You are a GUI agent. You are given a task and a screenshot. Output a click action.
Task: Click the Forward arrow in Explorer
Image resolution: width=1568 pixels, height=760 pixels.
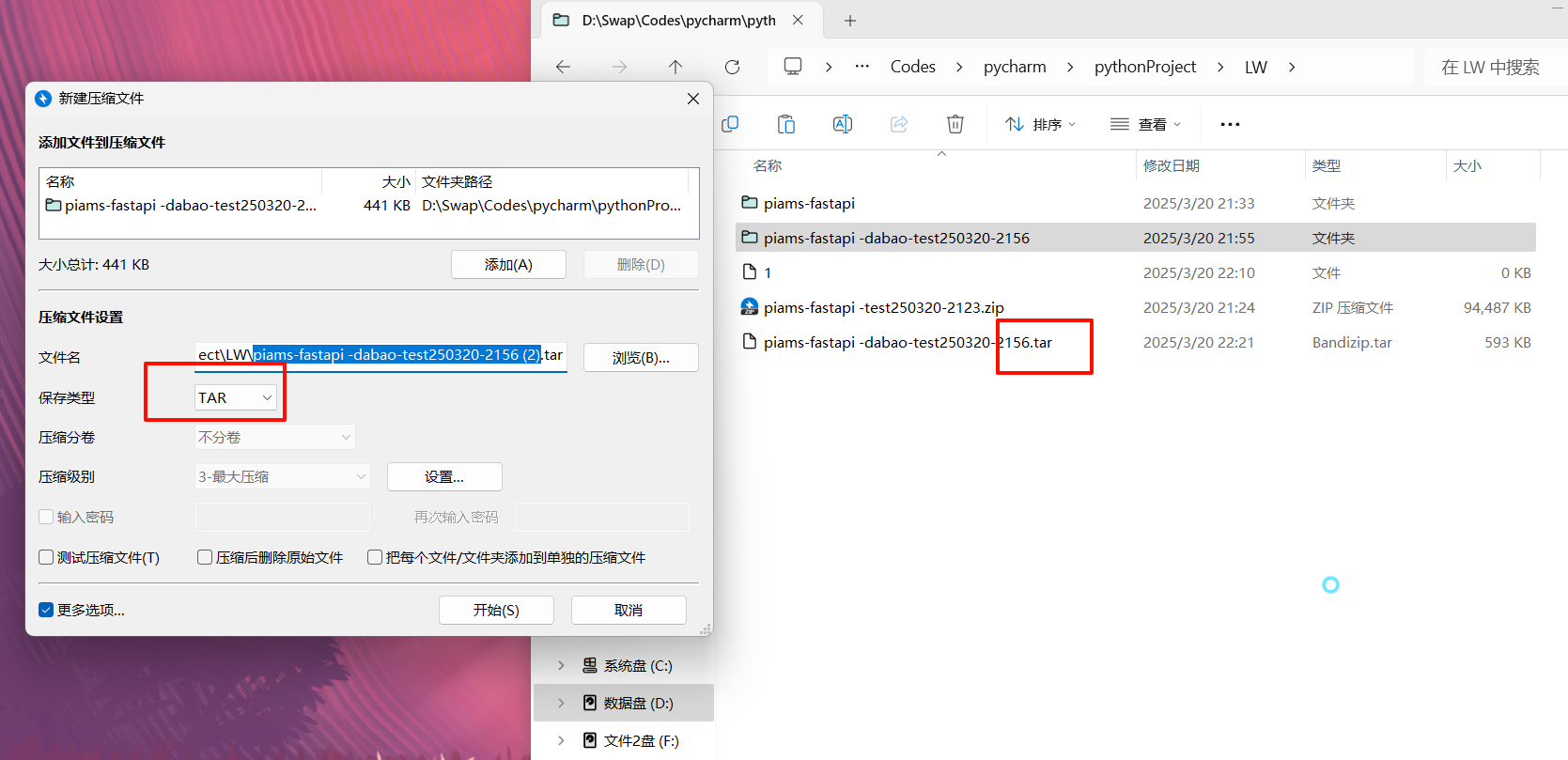pyautogui.click(x=619, y=67)
